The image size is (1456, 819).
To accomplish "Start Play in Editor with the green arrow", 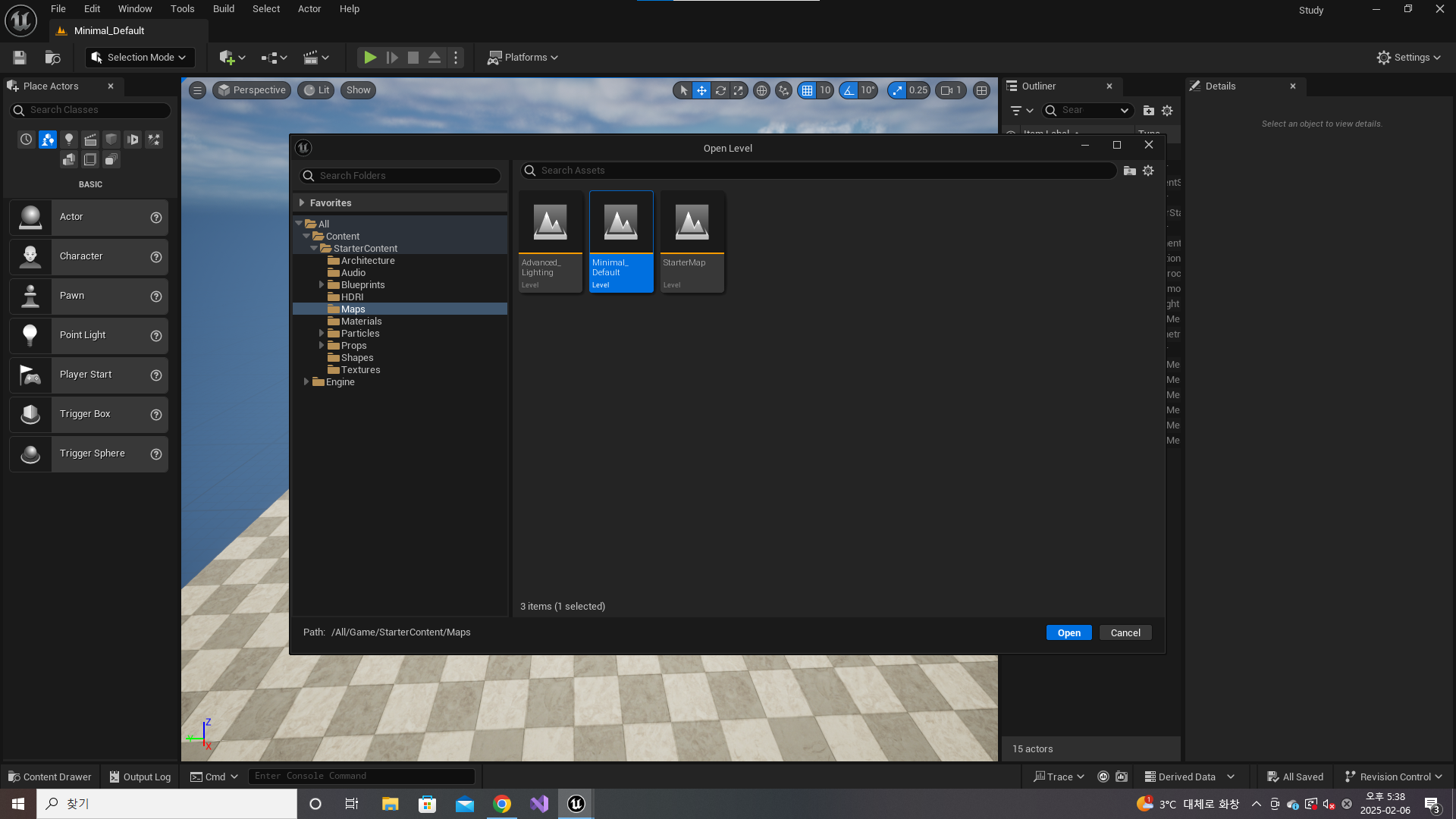I will point(370,58).
